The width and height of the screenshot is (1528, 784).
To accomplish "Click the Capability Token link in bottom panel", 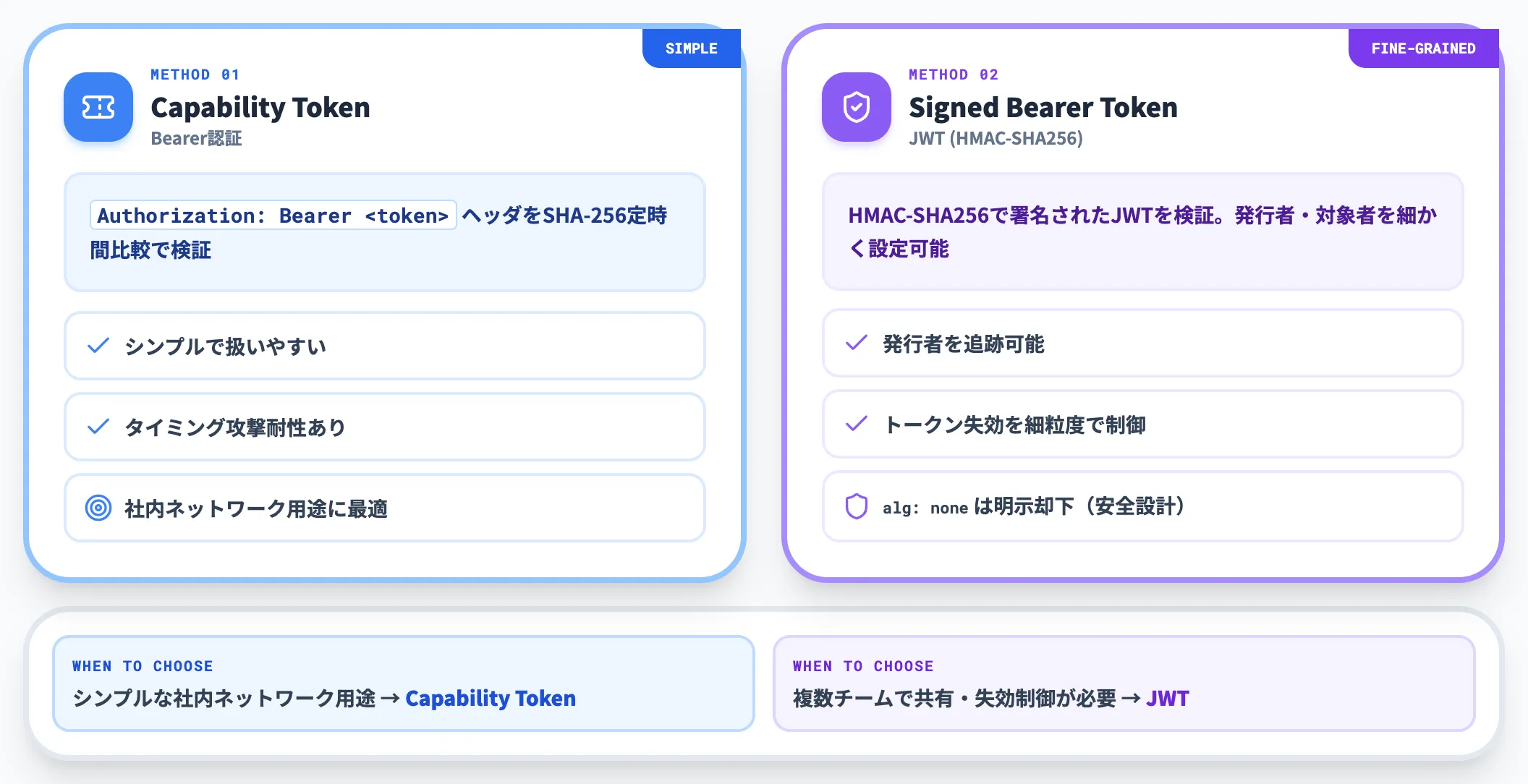I will pyautogui.click(x=491, y=698).
